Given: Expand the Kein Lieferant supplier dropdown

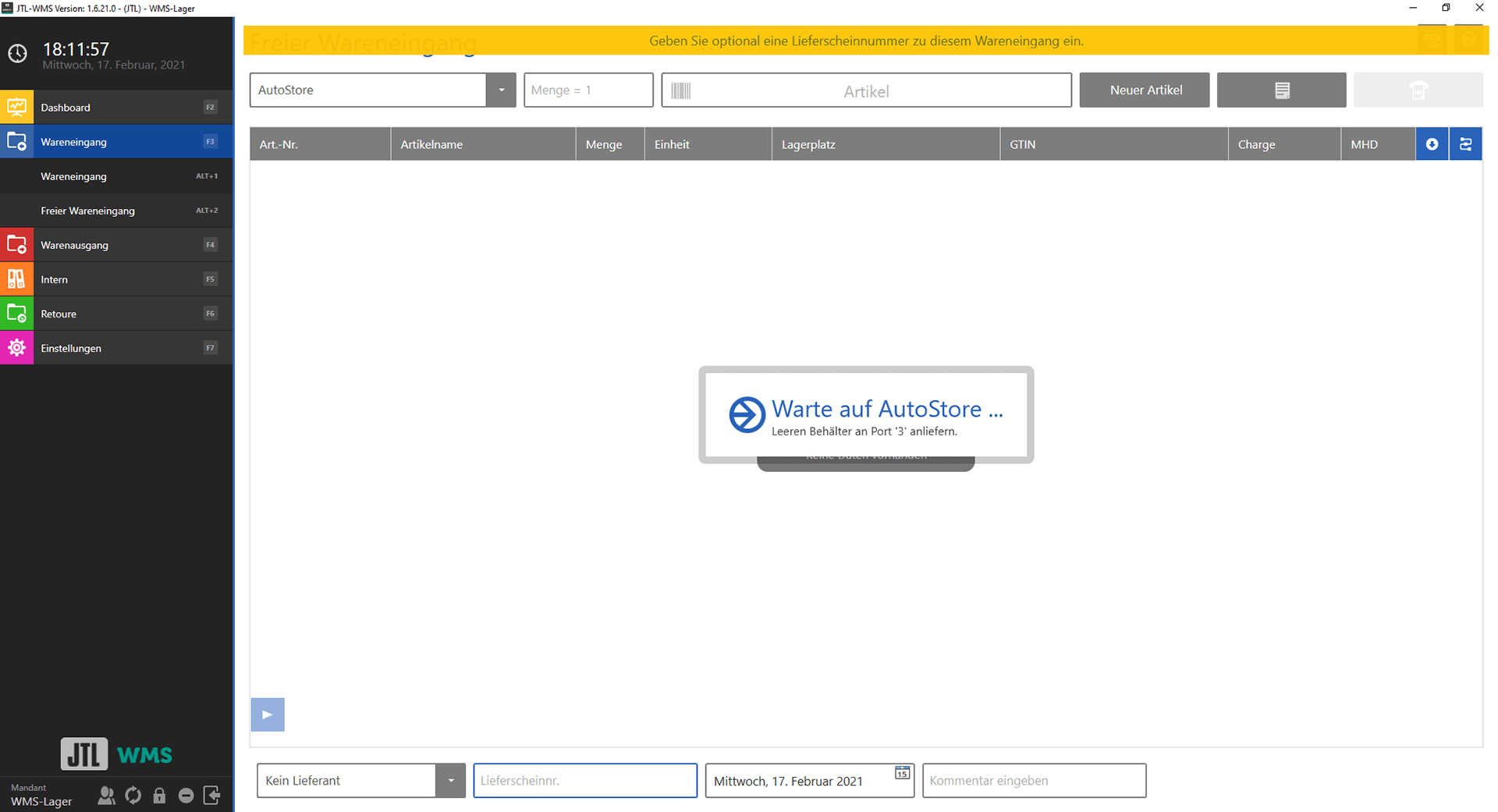Looking at the screenshot, I should tap(450, 781).
